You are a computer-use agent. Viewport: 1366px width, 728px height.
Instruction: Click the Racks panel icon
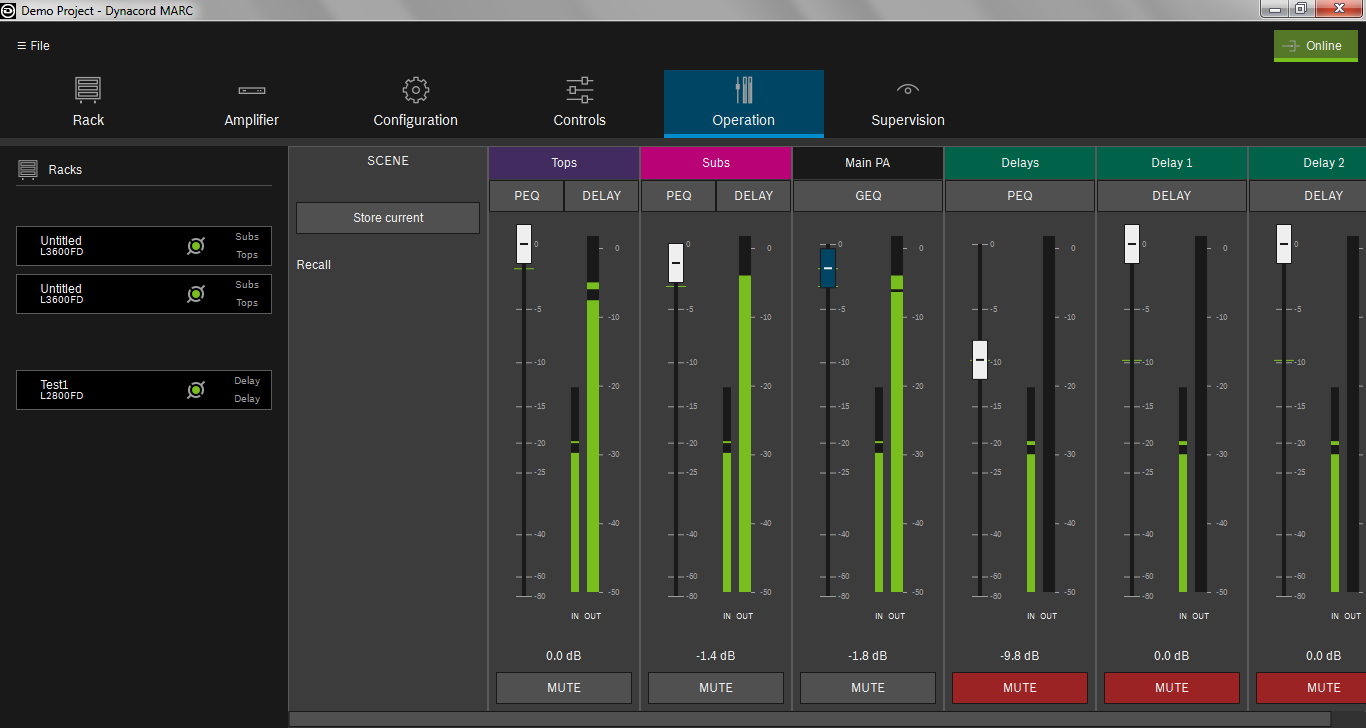coord(28,170)
